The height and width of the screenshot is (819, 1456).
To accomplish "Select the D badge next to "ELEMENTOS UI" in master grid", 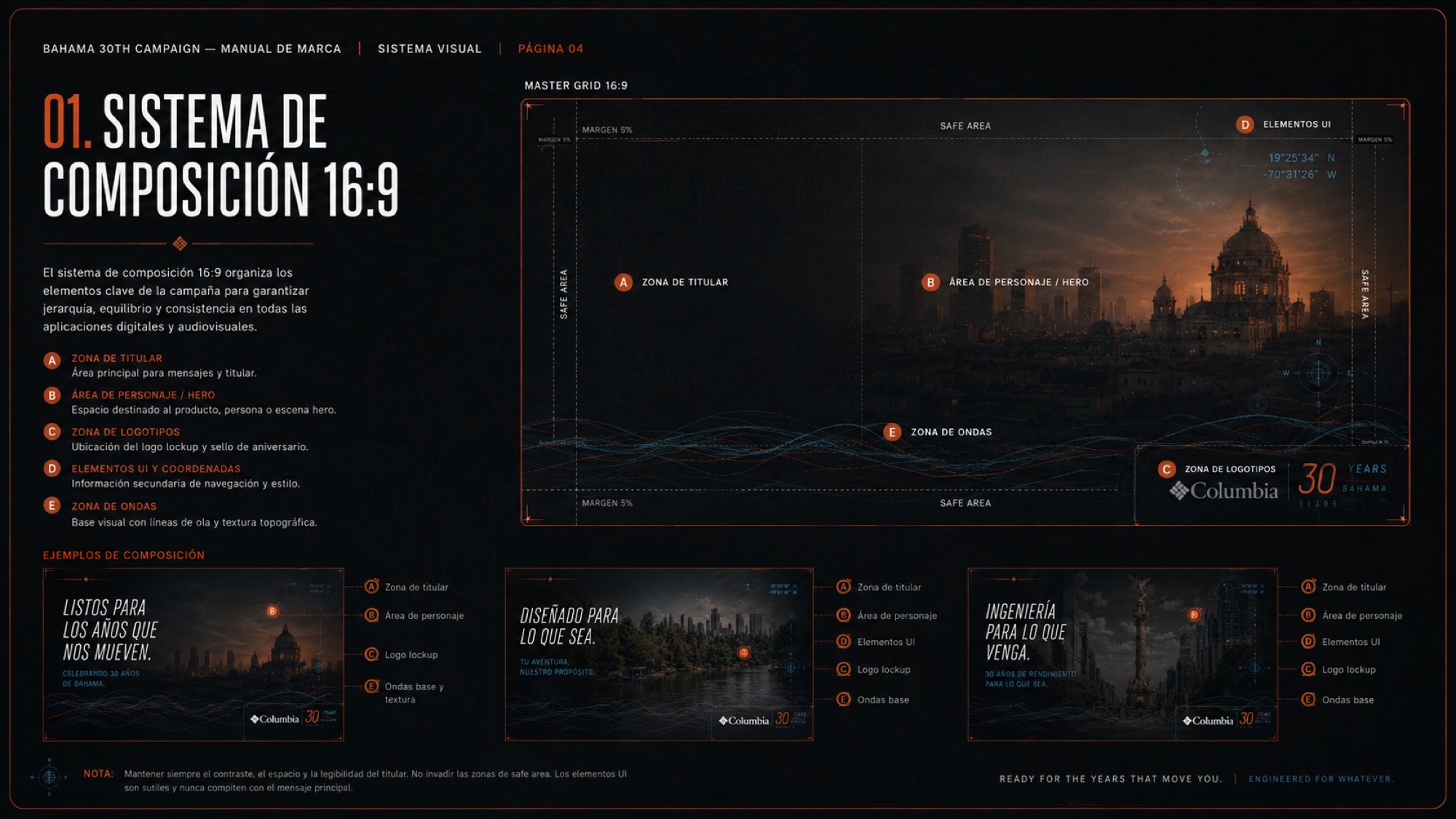I will (1245, 124).
